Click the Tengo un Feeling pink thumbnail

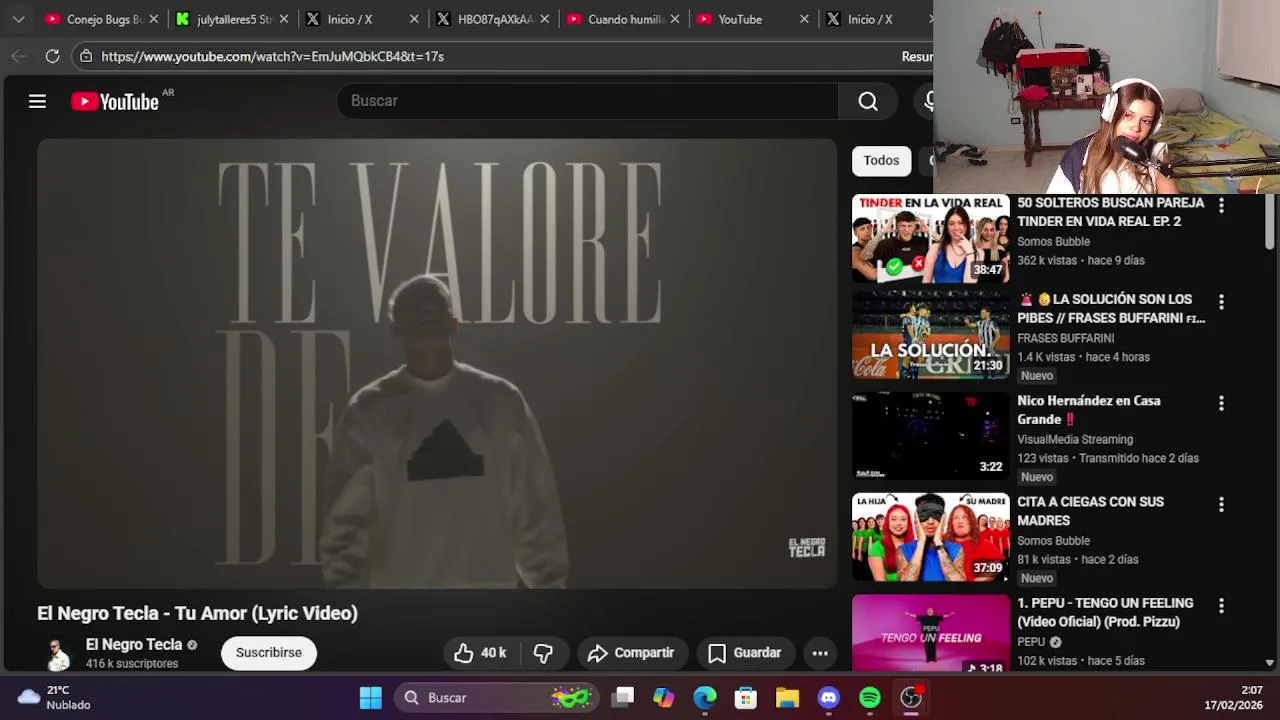931,633
